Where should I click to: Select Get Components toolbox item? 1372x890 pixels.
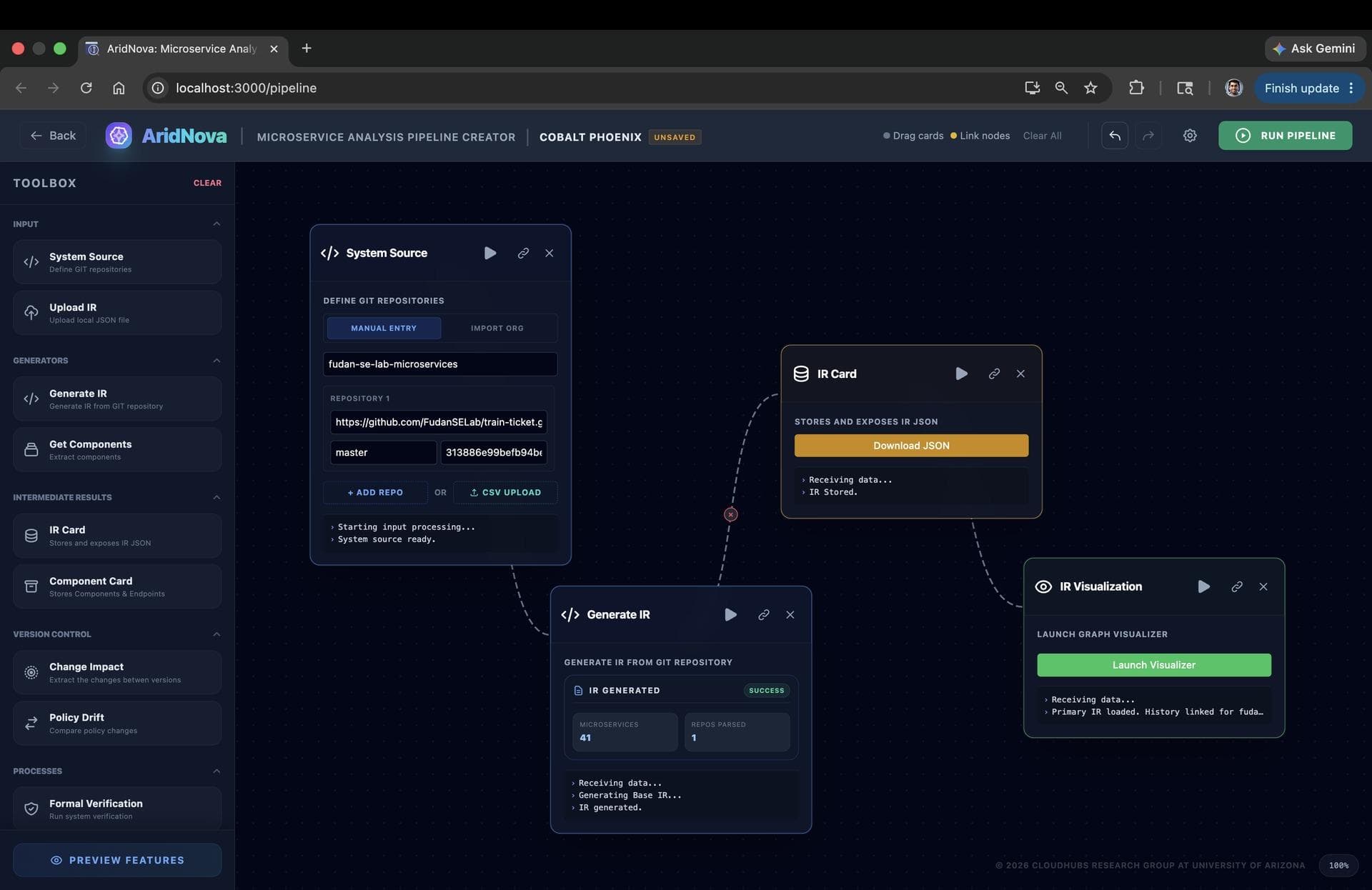117,450
